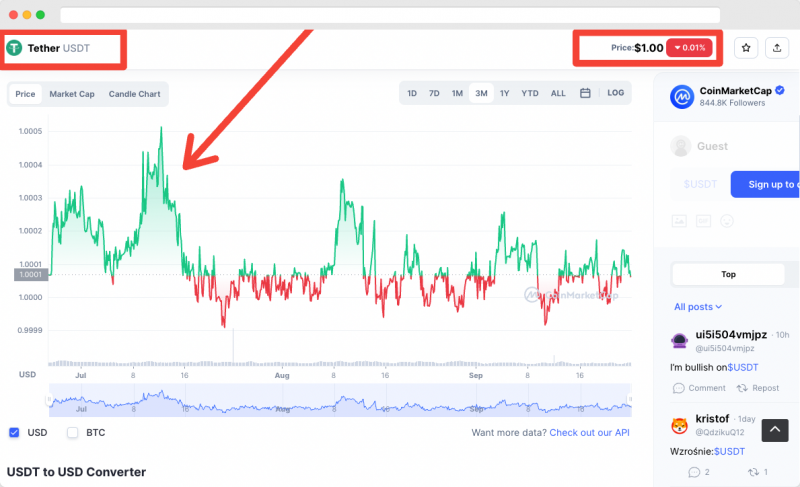Open the Check out our API link
This screenshot has height=487, width=800.
pyautogui.click(x=589, y=432)
